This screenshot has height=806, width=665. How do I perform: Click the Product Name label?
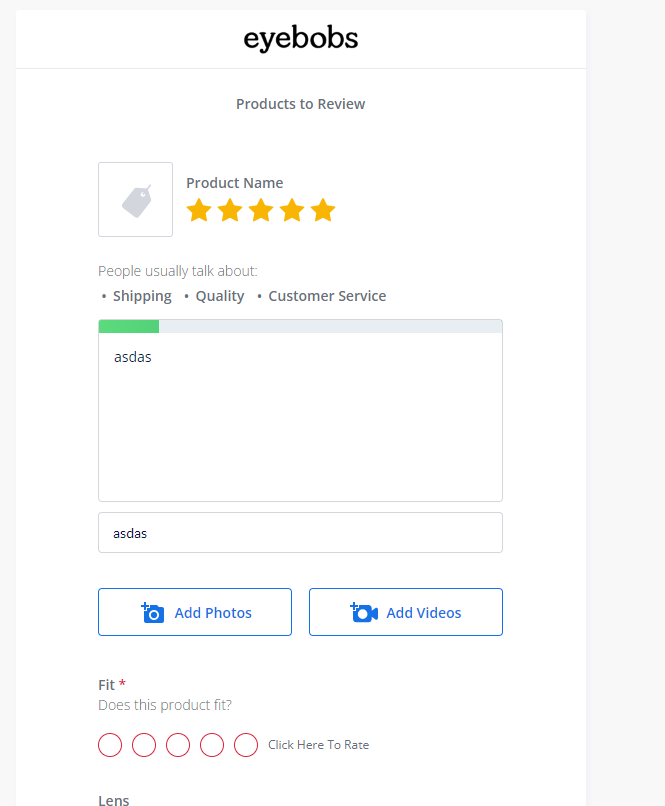[x=234, y=183]
